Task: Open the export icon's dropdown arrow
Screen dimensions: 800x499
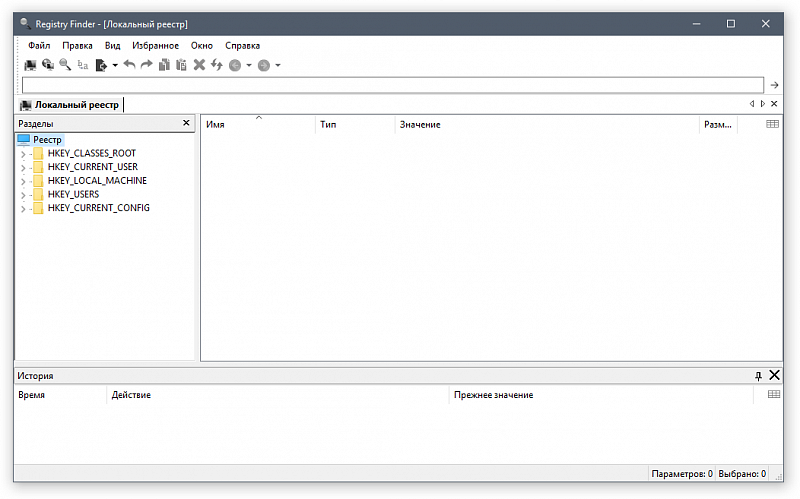Action: tap(115, 65)
